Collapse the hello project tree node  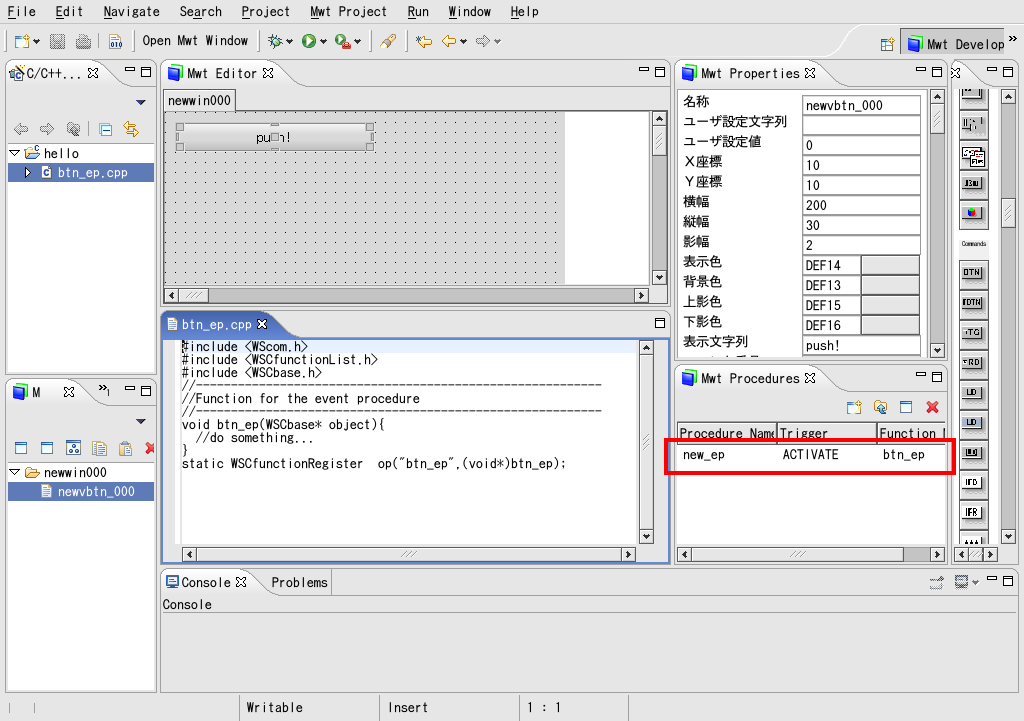point(15,153)
